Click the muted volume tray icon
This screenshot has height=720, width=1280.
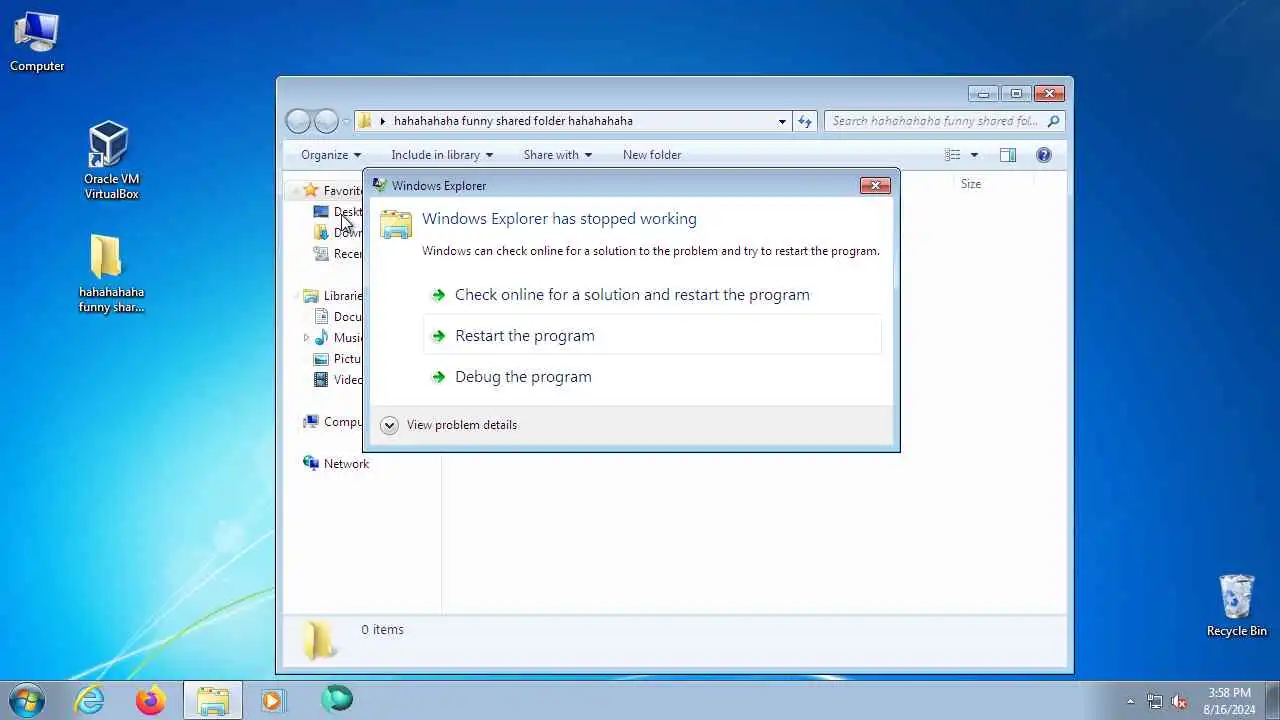(x=1179, y=701)
